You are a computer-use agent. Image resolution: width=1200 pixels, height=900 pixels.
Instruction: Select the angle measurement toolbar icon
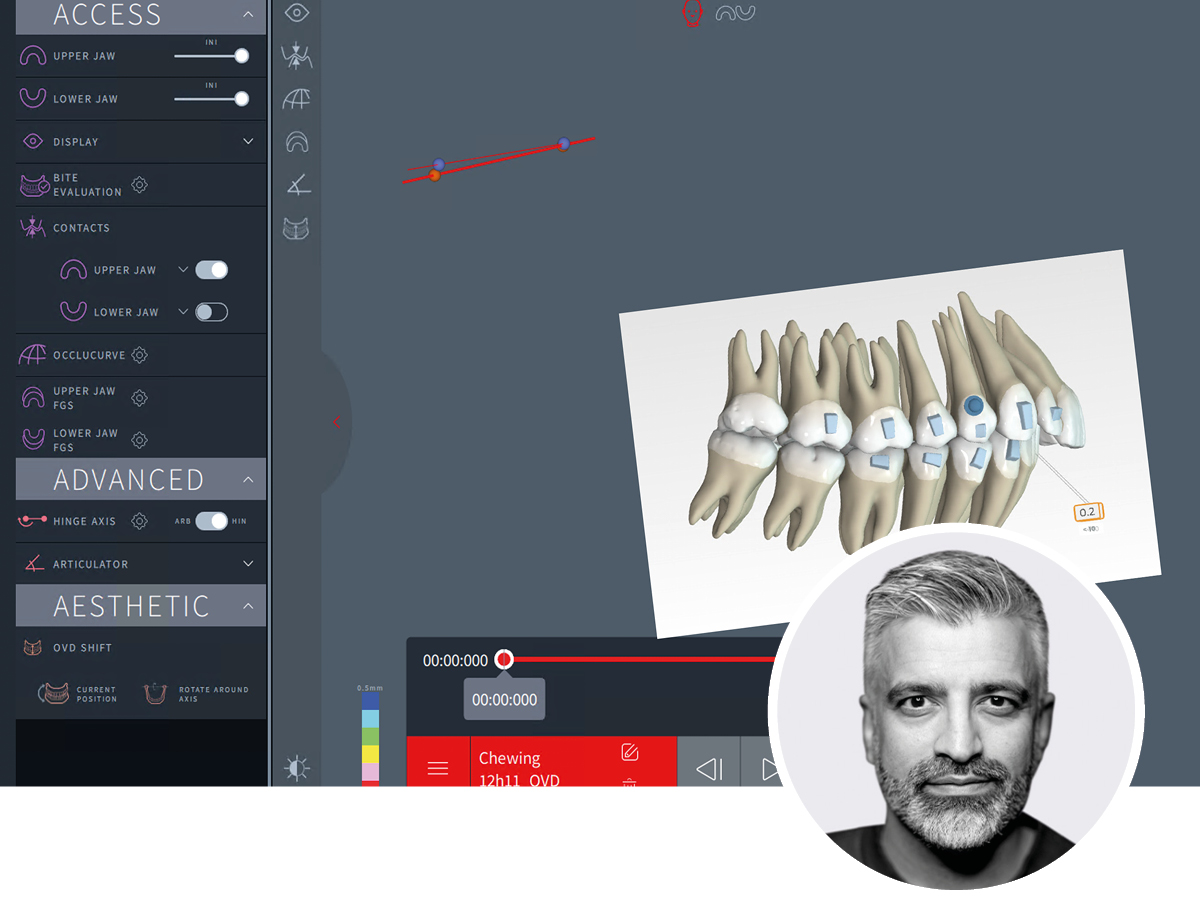click(x=295, y=185)
